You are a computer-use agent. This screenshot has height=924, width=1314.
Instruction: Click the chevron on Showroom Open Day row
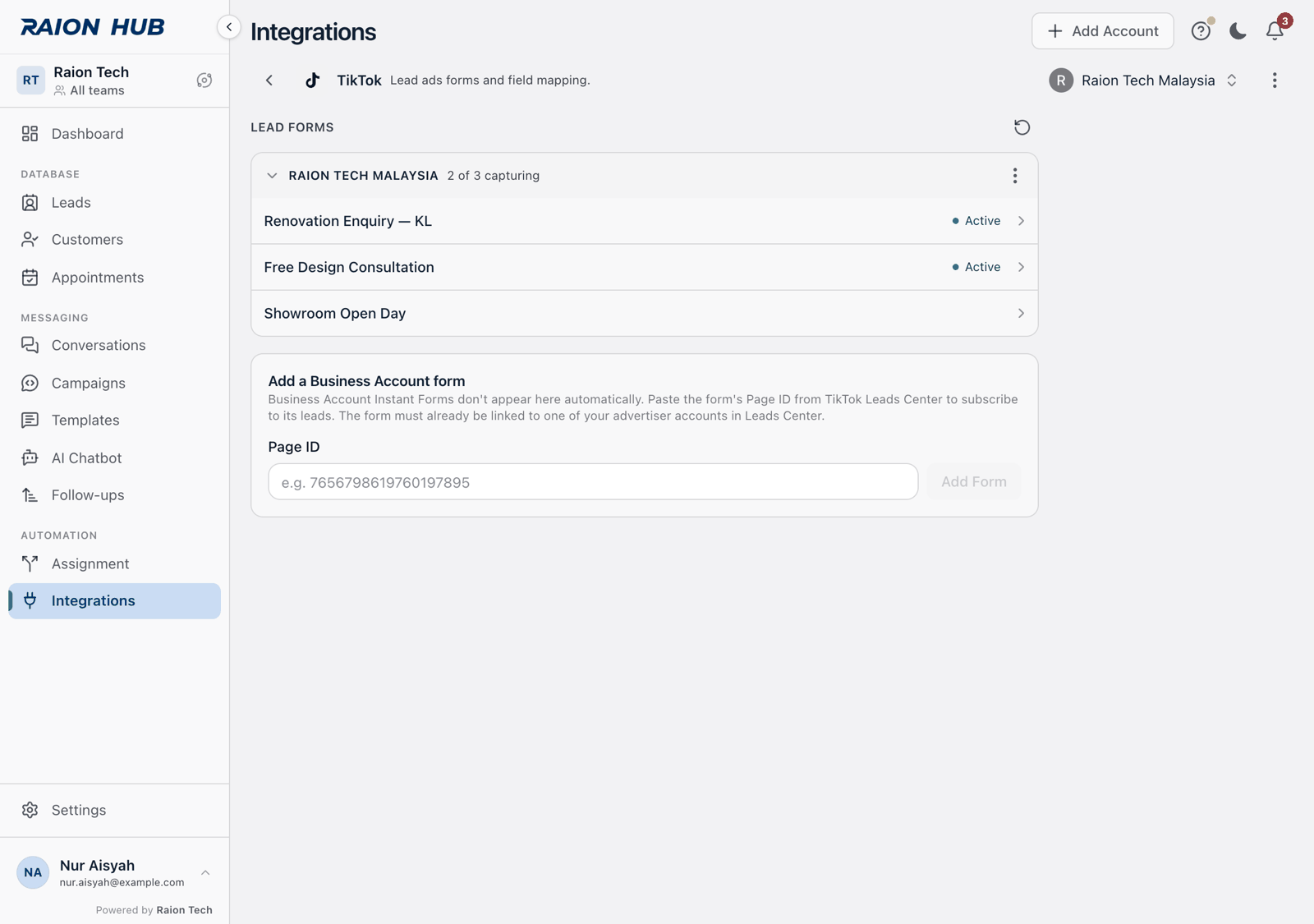pos(1021,313)
